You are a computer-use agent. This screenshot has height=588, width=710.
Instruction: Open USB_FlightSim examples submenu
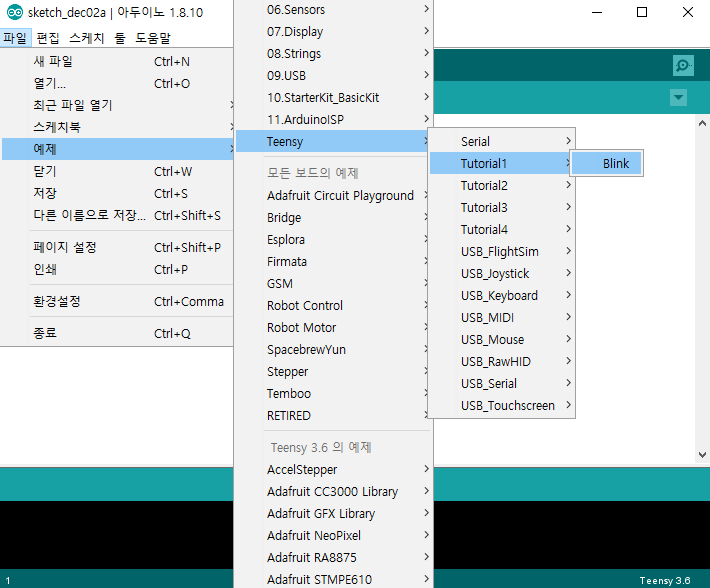point(502,251)
